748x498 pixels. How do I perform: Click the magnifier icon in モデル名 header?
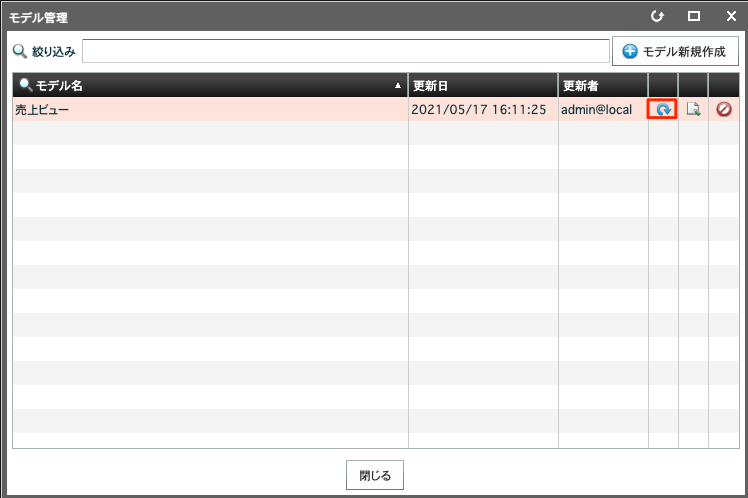click(25, 85)
